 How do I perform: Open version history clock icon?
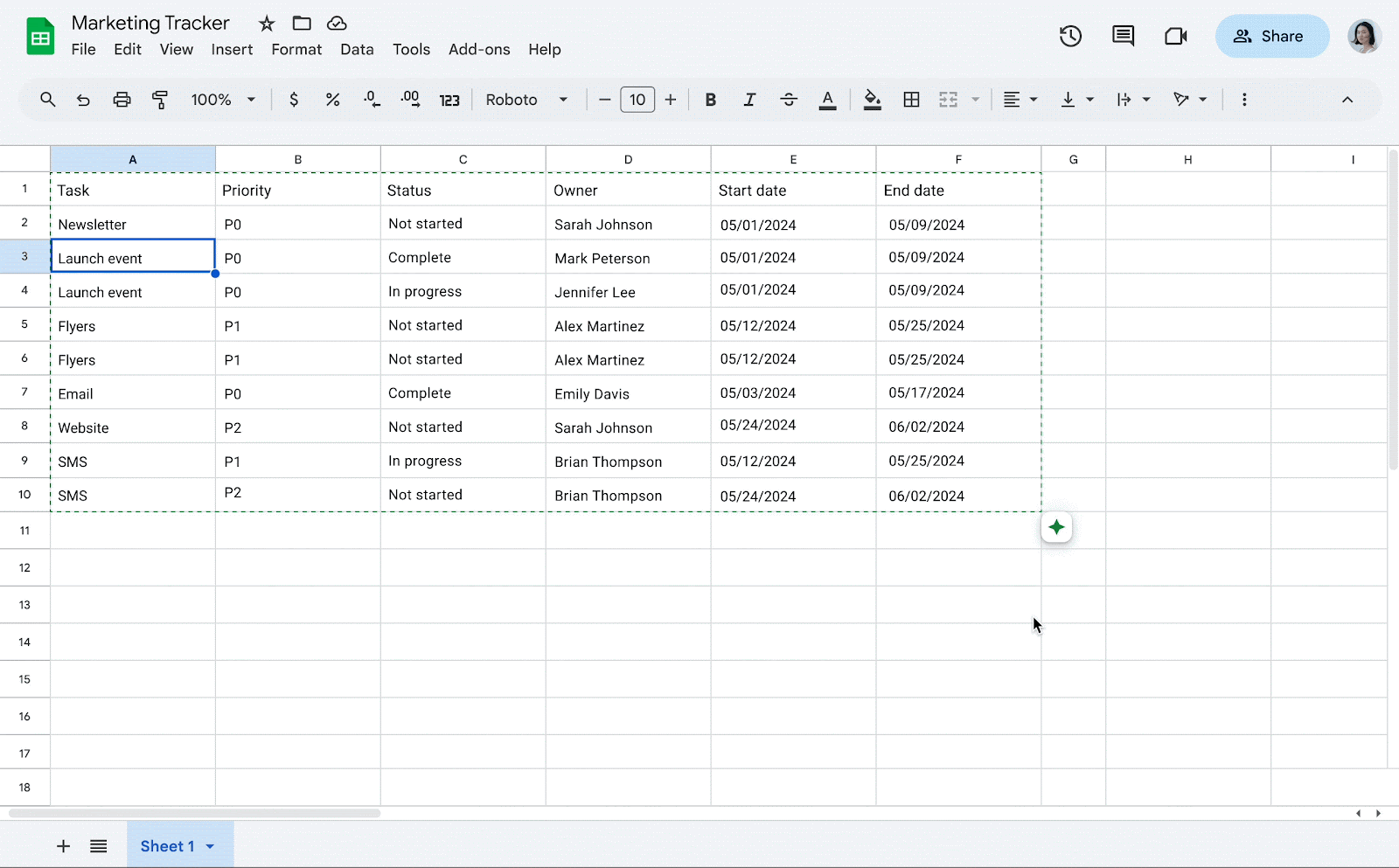[x=1070, y=36]
